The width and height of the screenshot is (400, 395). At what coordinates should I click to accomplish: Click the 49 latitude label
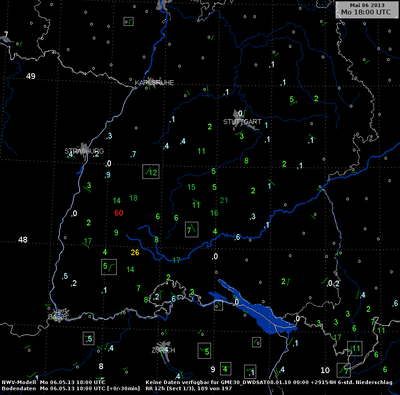31,76
